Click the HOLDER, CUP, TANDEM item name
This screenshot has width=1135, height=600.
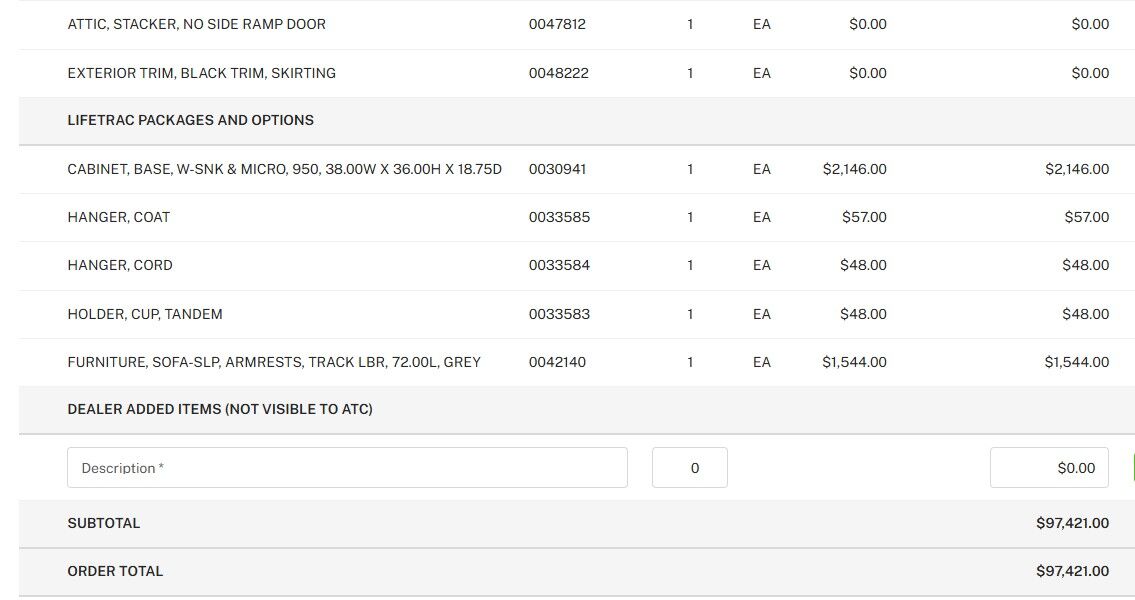[144, 314]
